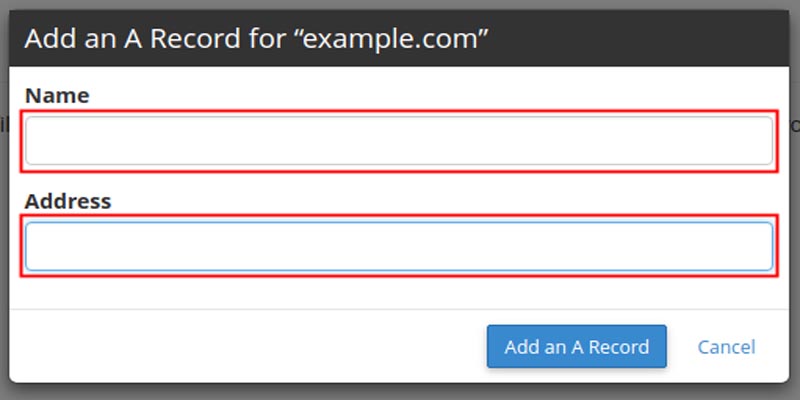Click the Name field label
800x400 pixels.
tap(57, 96)
